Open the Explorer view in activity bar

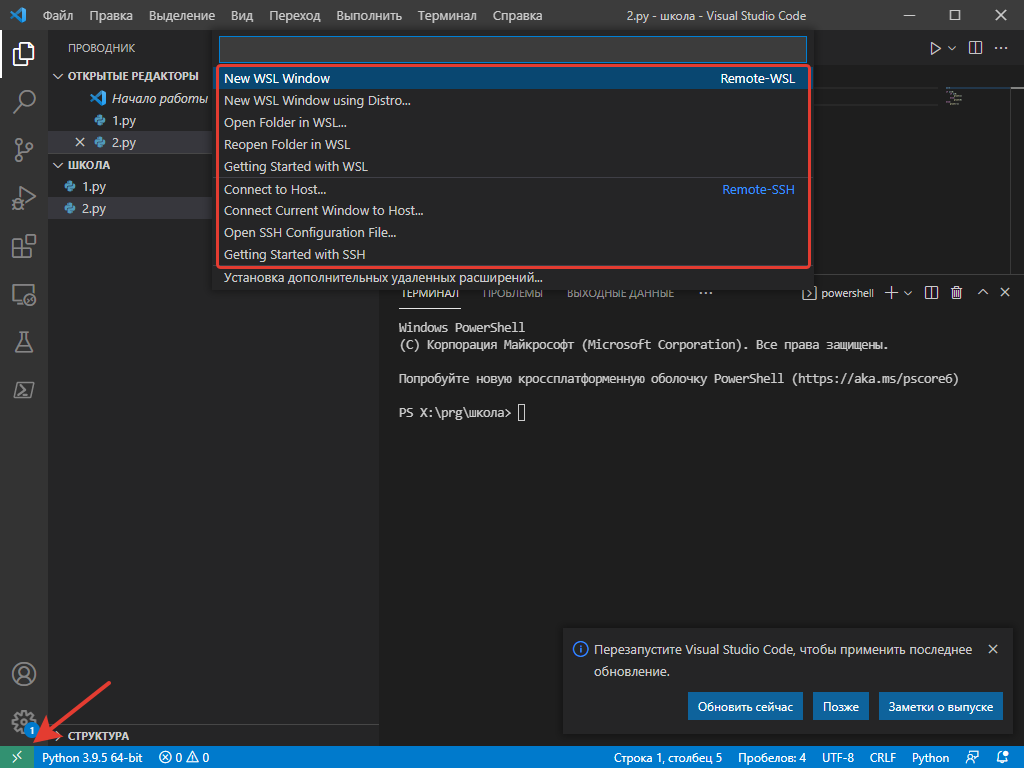click(24, 54)
